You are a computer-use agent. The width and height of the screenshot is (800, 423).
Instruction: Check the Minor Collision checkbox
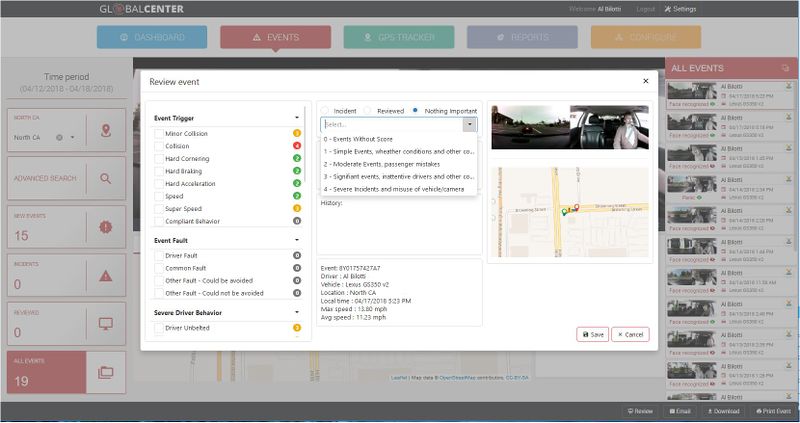tap(158, 132)
